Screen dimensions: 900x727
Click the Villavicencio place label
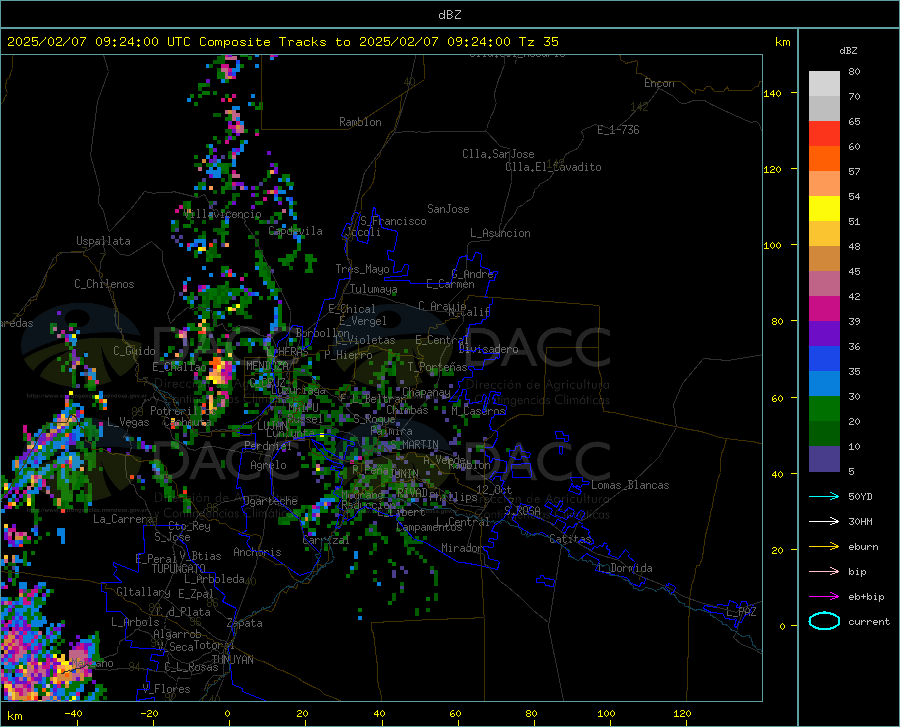(x=223, y=214)
